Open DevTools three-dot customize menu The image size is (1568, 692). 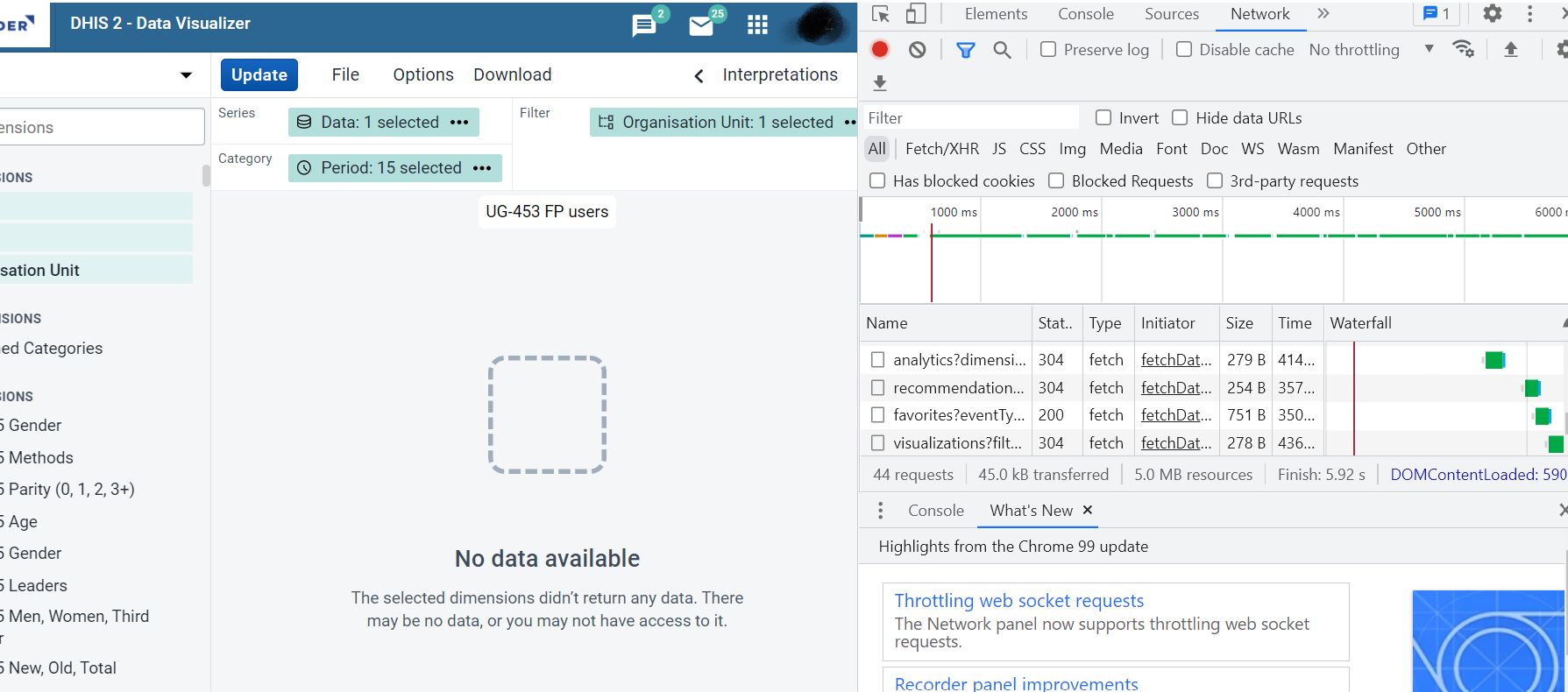point(1530,14)
